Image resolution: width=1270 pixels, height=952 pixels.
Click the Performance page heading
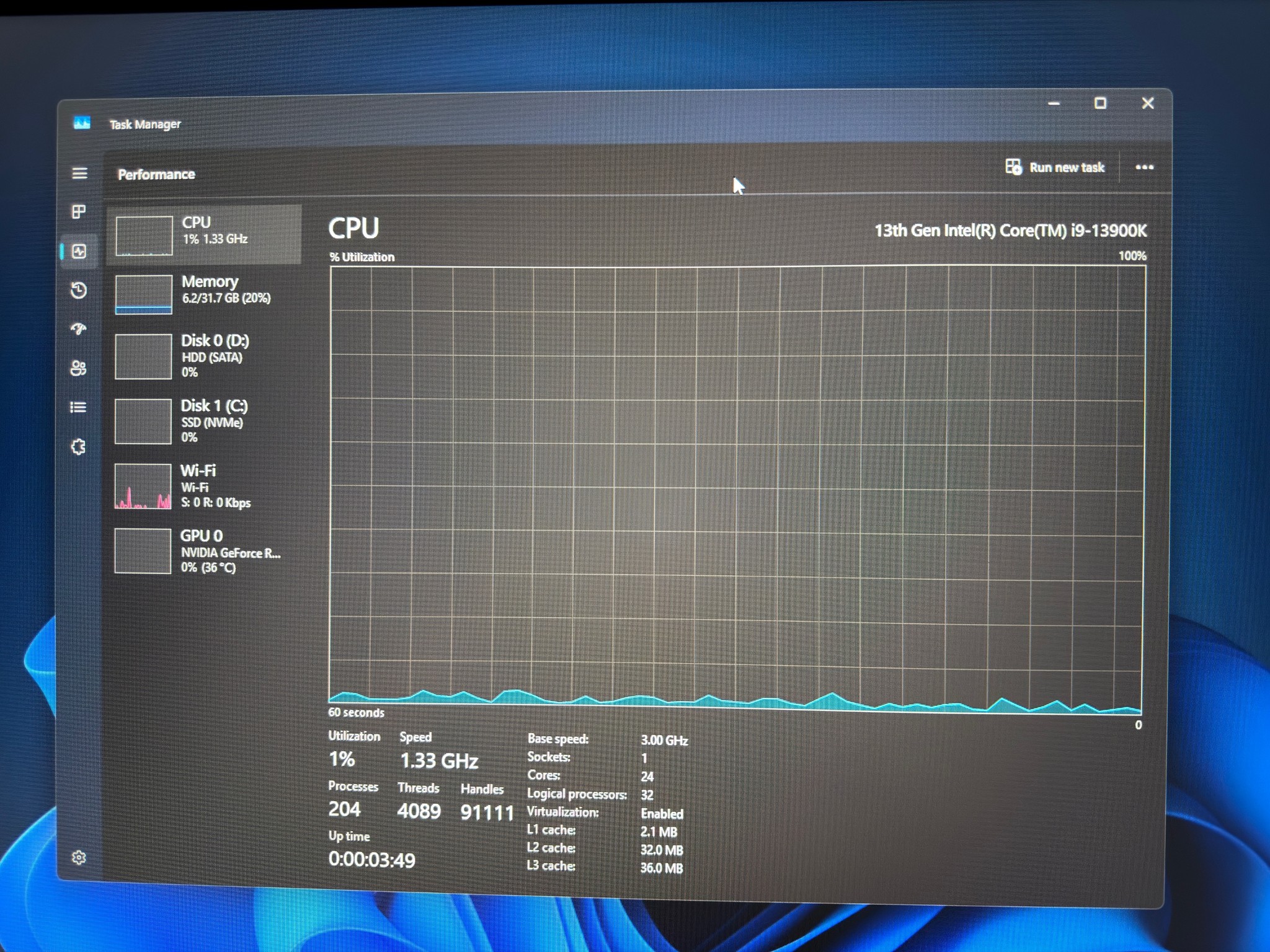pyautogui.click(x=156, y=175)
